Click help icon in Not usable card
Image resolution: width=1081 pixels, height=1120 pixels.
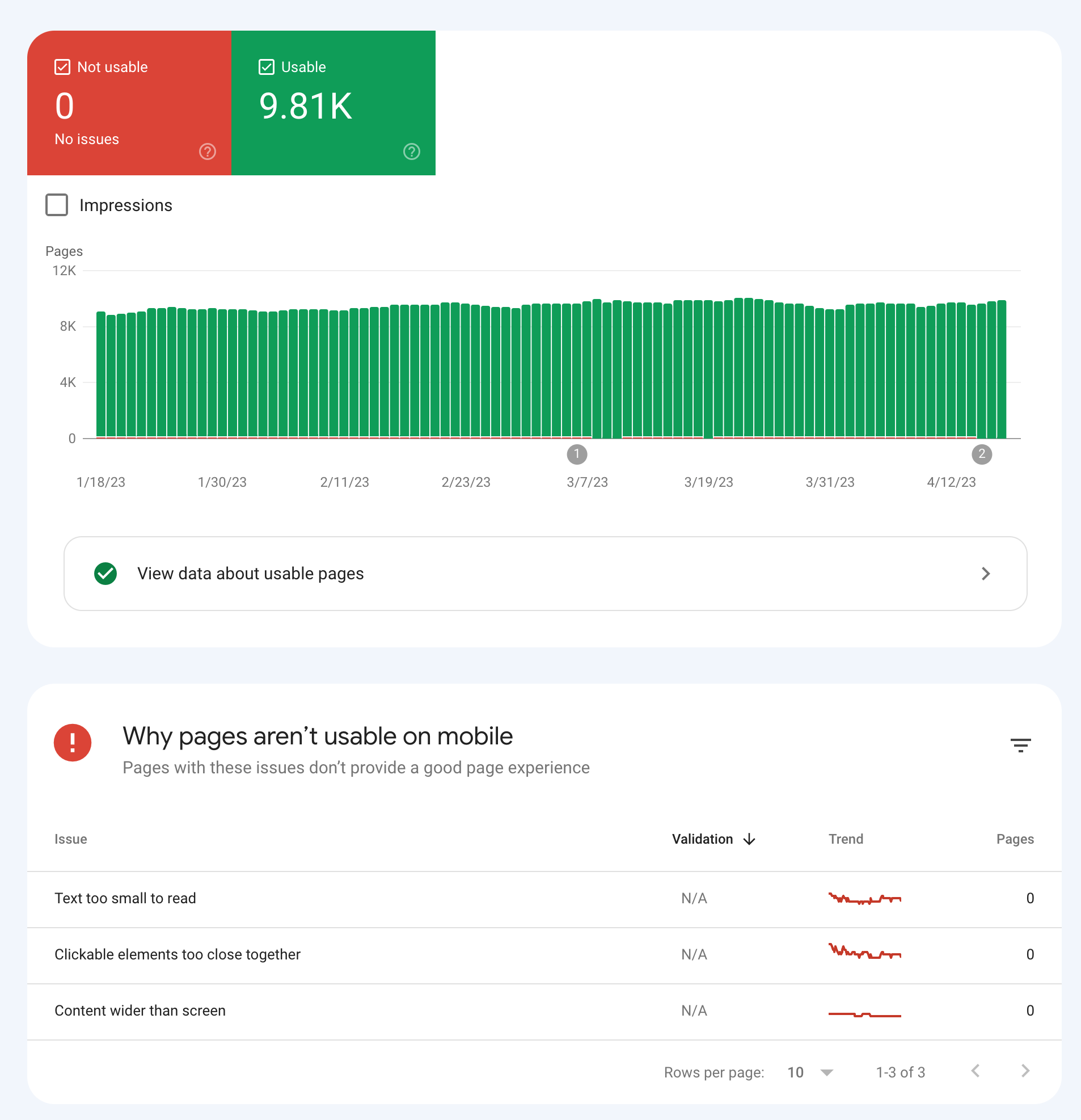(207, 151)
